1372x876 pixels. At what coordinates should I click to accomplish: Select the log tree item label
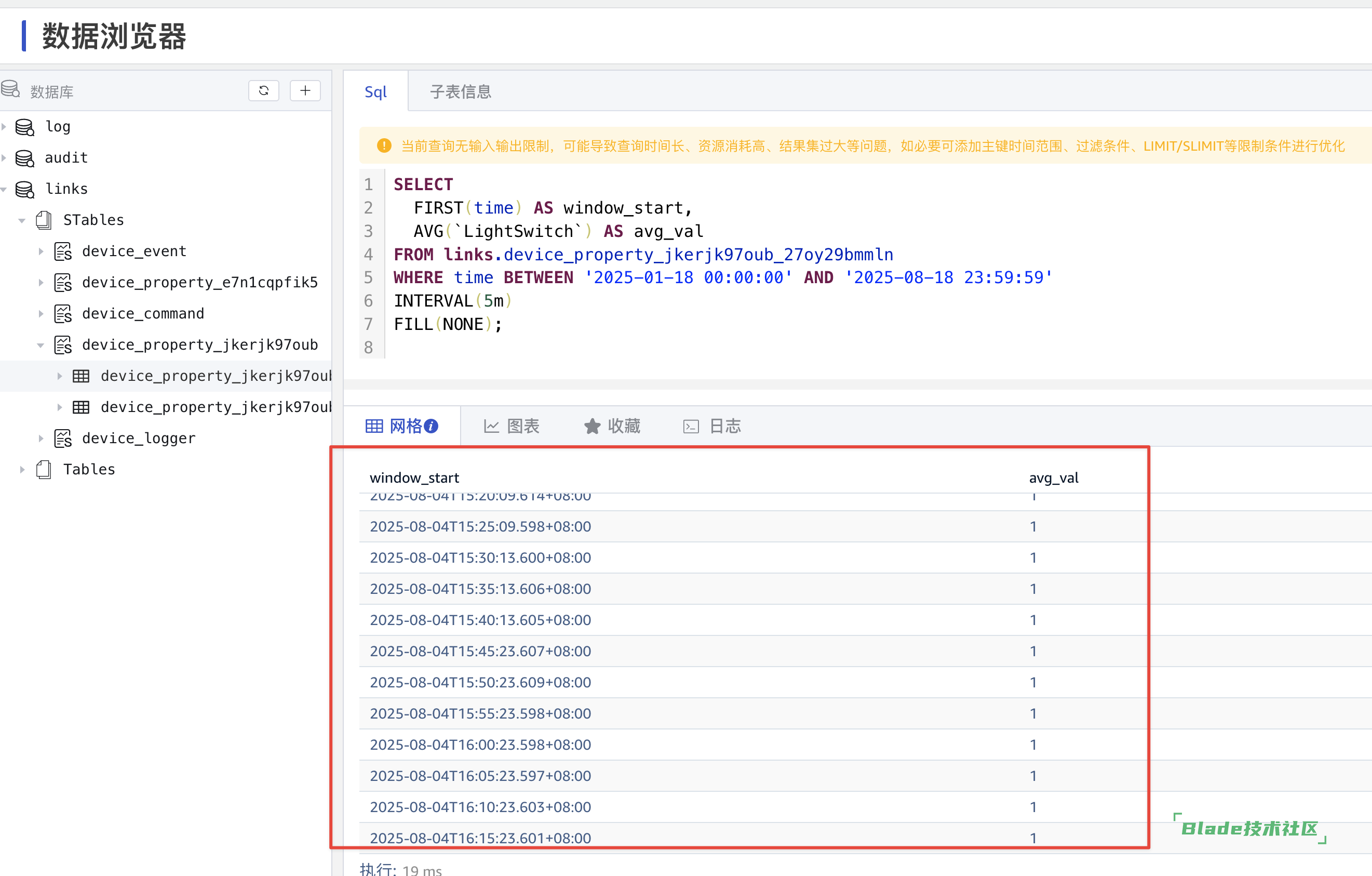58,127
